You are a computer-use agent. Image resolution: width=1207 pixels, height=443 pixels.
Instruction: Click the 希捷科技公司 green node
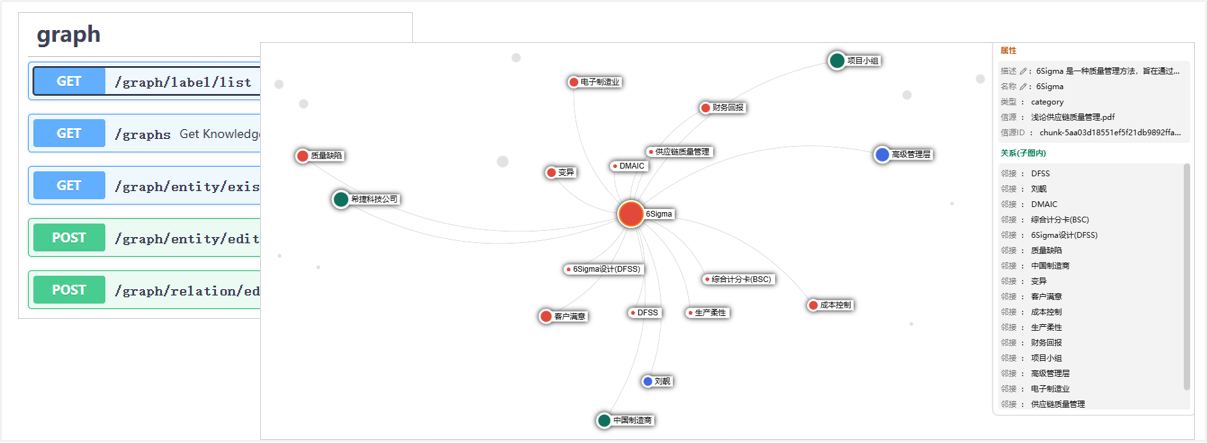tap(341, 199)
